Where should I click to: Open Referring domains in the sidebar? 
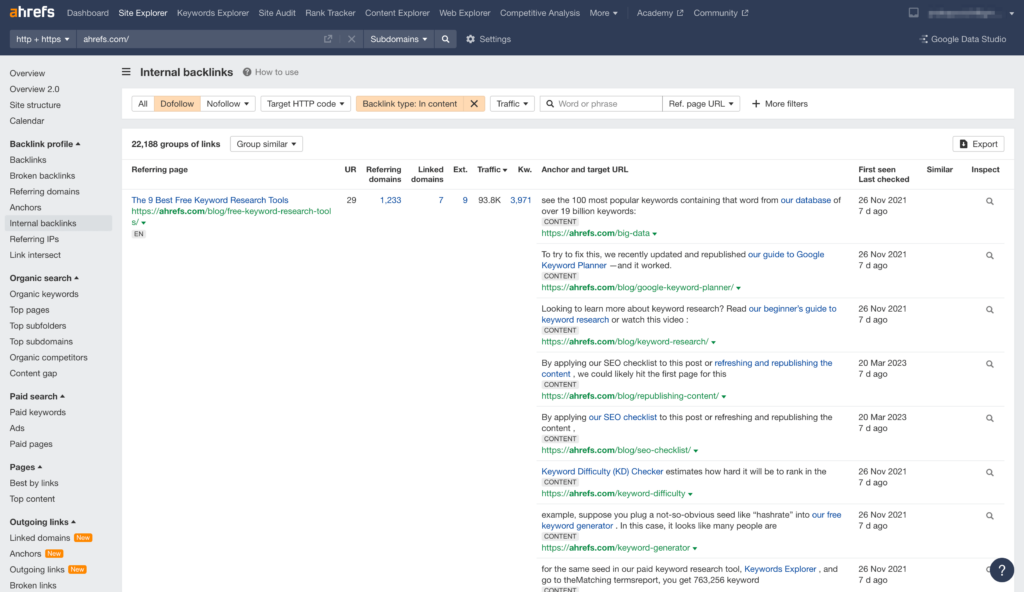tap(44, 191)
